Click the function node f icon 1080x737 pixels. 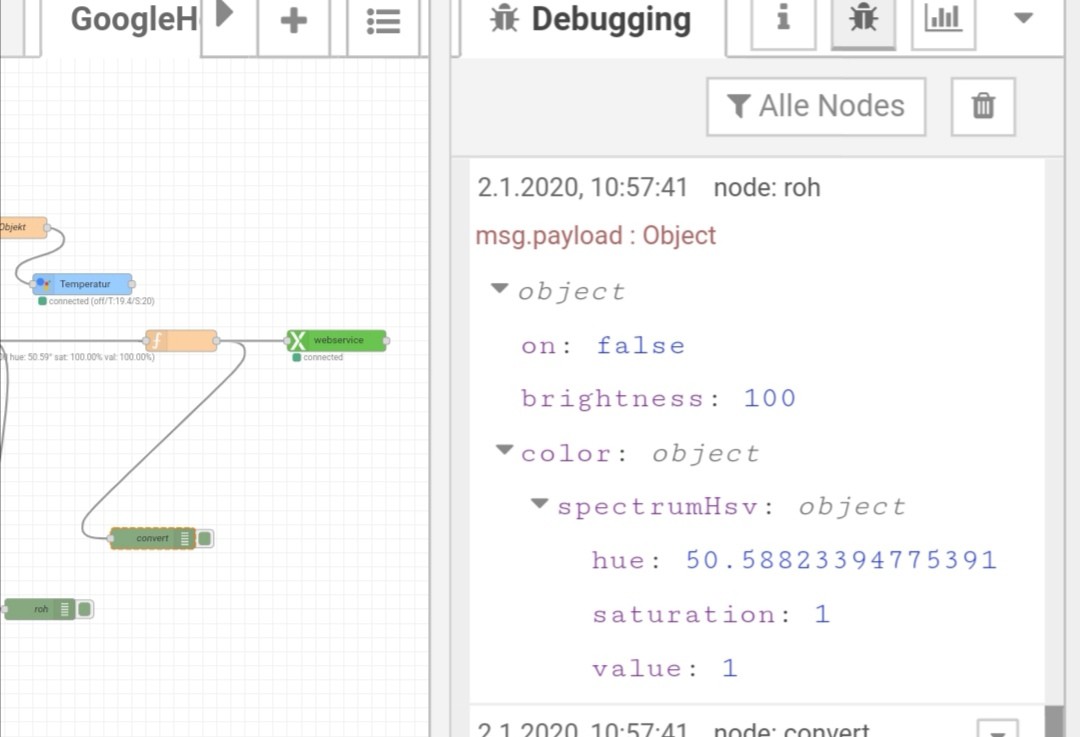coord(156,341)
